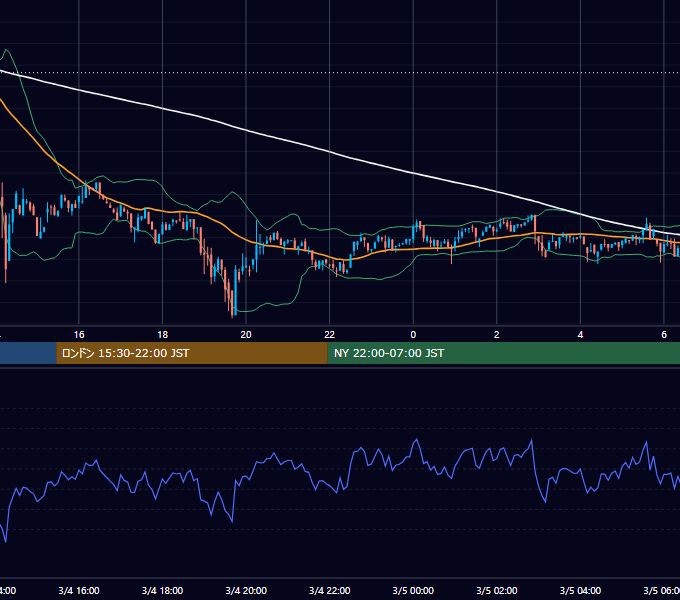Image resolution: width=680 pixels, height=600 pixels.
Task: Click the '3/4 20:00' date label
Action: [x=246, y=590]
